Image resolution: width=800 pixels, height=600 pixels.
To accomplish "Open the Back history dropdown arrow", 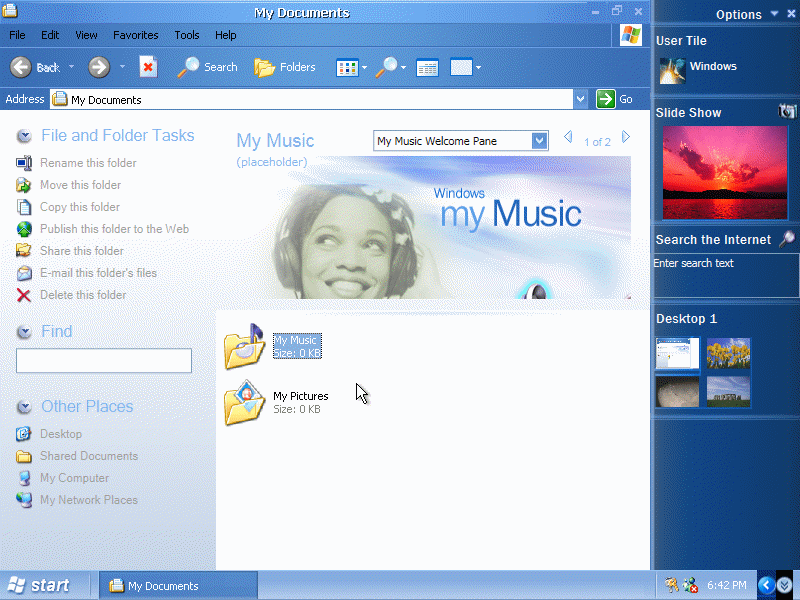I will [x=71, y=67].
